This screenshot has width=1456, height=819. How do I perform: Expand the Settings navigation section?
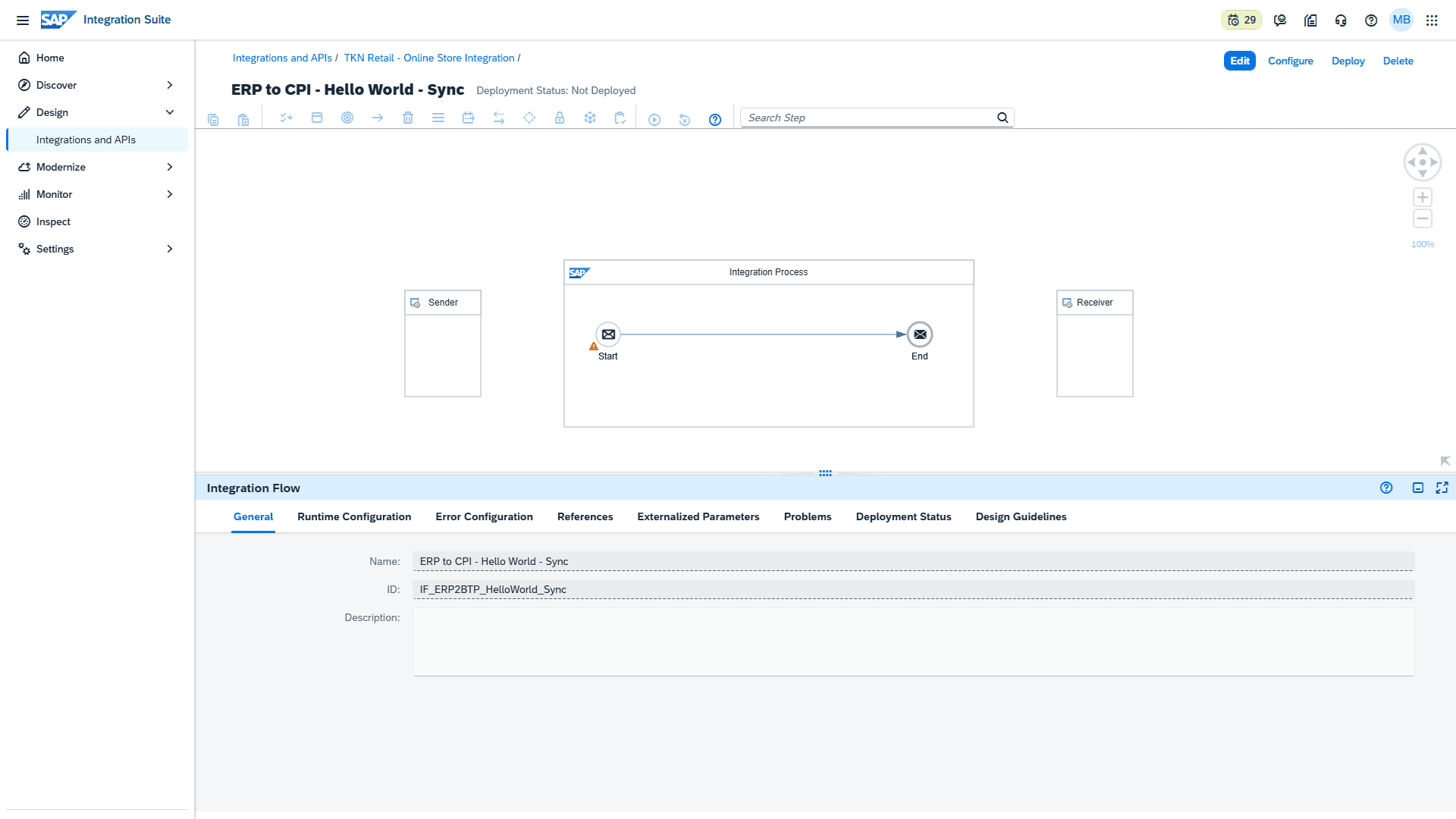[170, 249]
